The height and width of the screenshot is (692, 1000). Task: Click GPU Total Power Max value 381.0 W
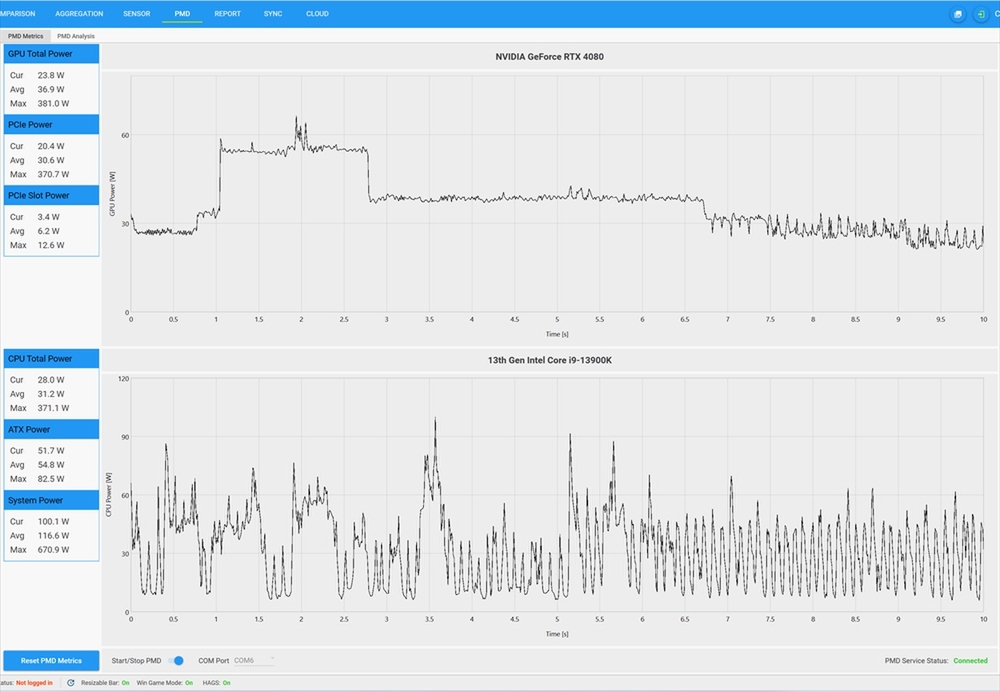pos(53,103)
